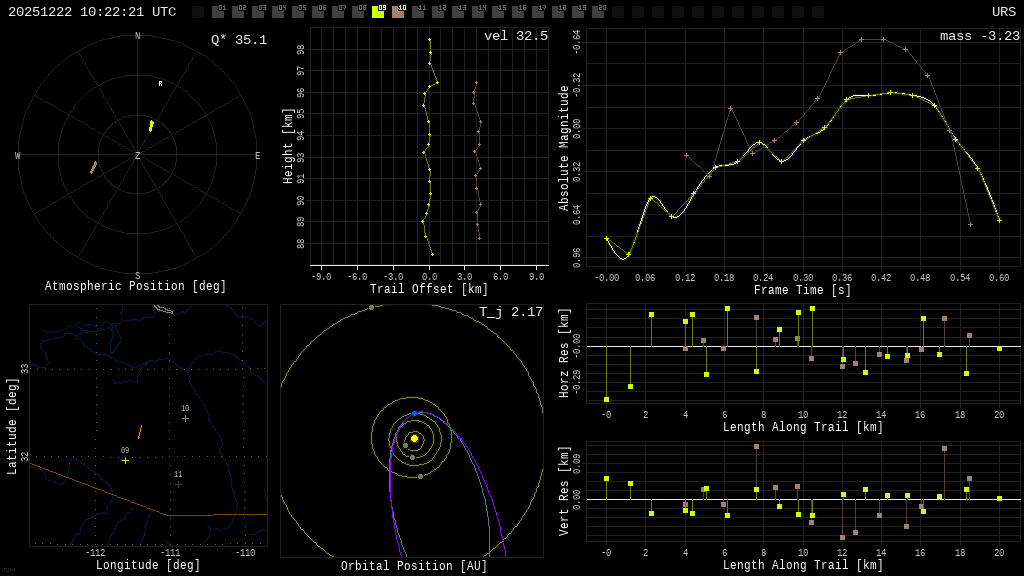The image size is (1024, 576).
Task: Click the timestamp 20251222 10:22:21 UTC
Action: 92,12
